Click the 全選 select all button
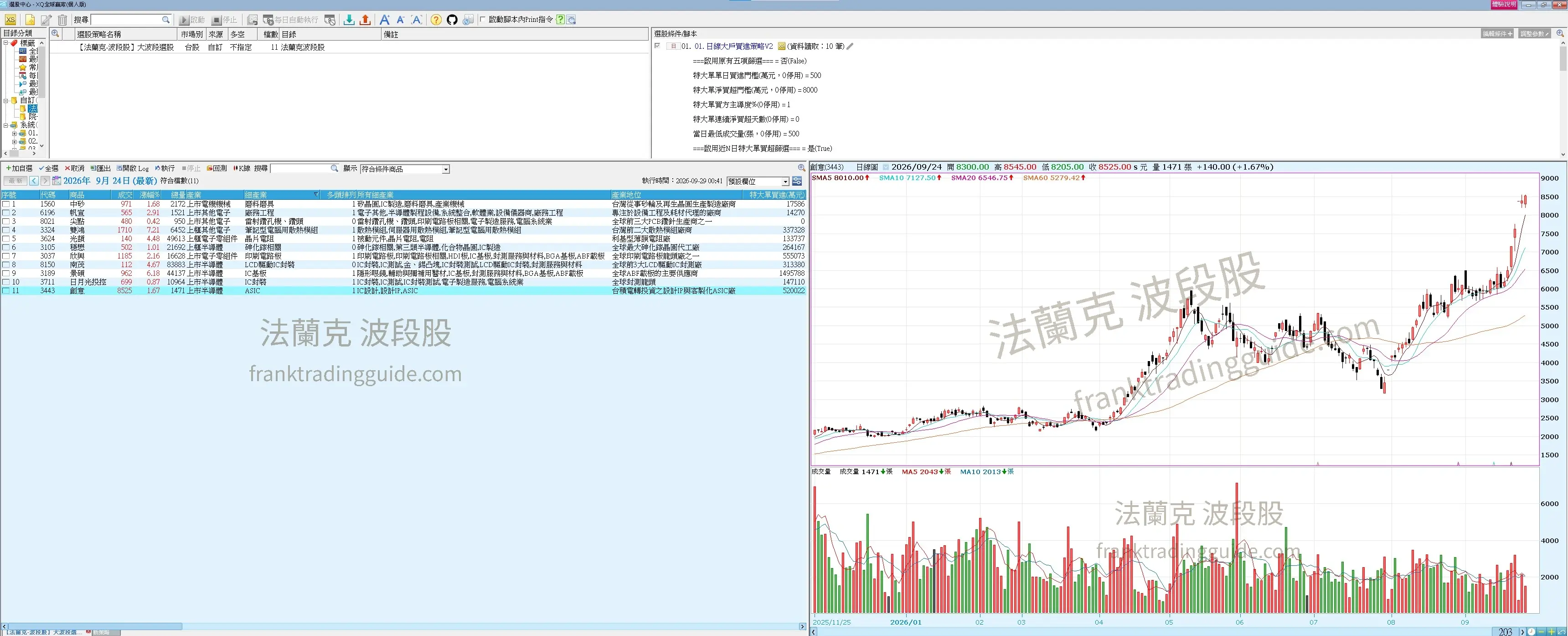The height and width of the screenshot is (636, 1568). pyautogui.click(x=49, y=169)
